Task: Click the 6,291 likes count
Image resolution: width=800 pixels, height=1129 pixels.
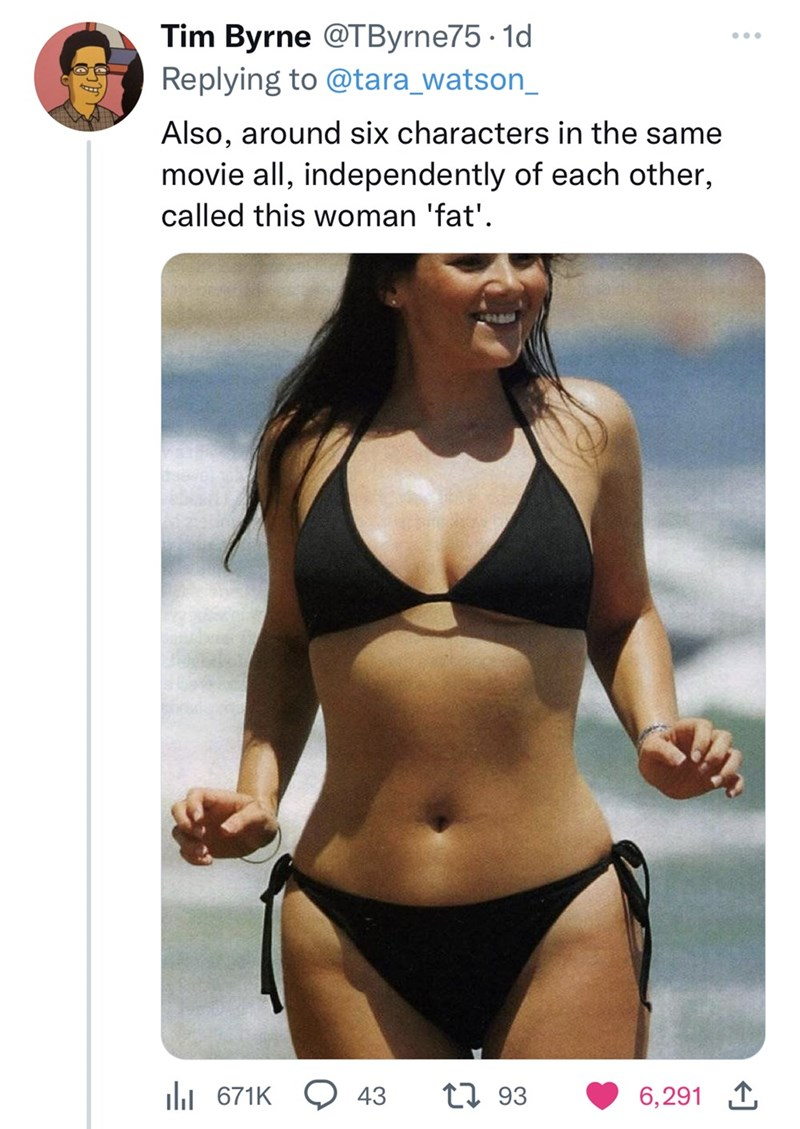Action: (x=670, y=1097)
